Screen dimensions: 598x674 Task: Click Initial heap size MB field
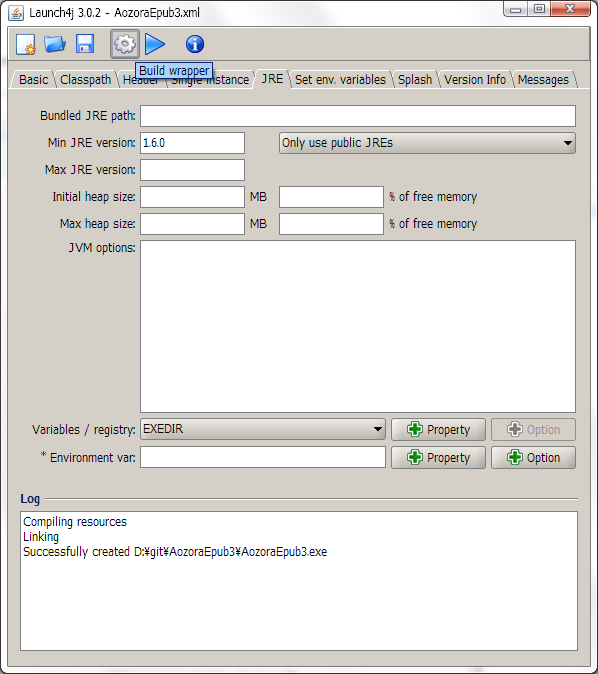(x=192, y=197)
